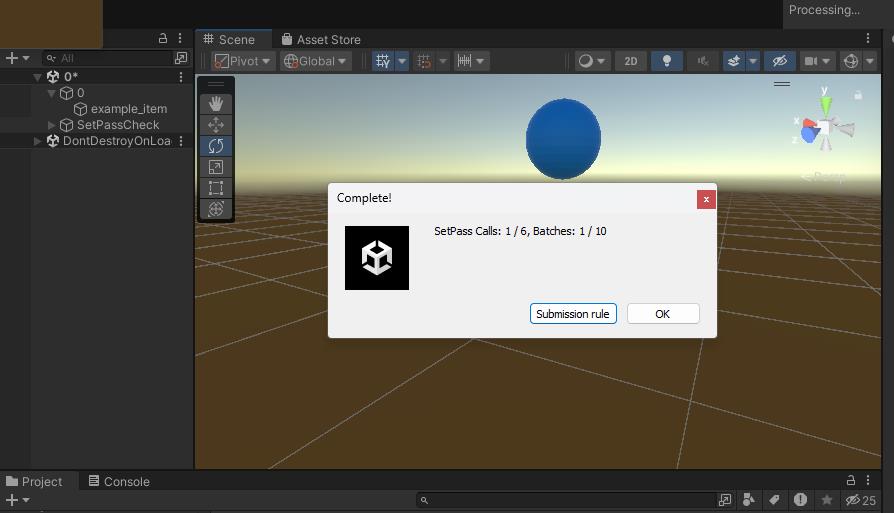Select the Scale tool
Screen dimensions: 894x513
pyautogui.click(x=215, y=167)
